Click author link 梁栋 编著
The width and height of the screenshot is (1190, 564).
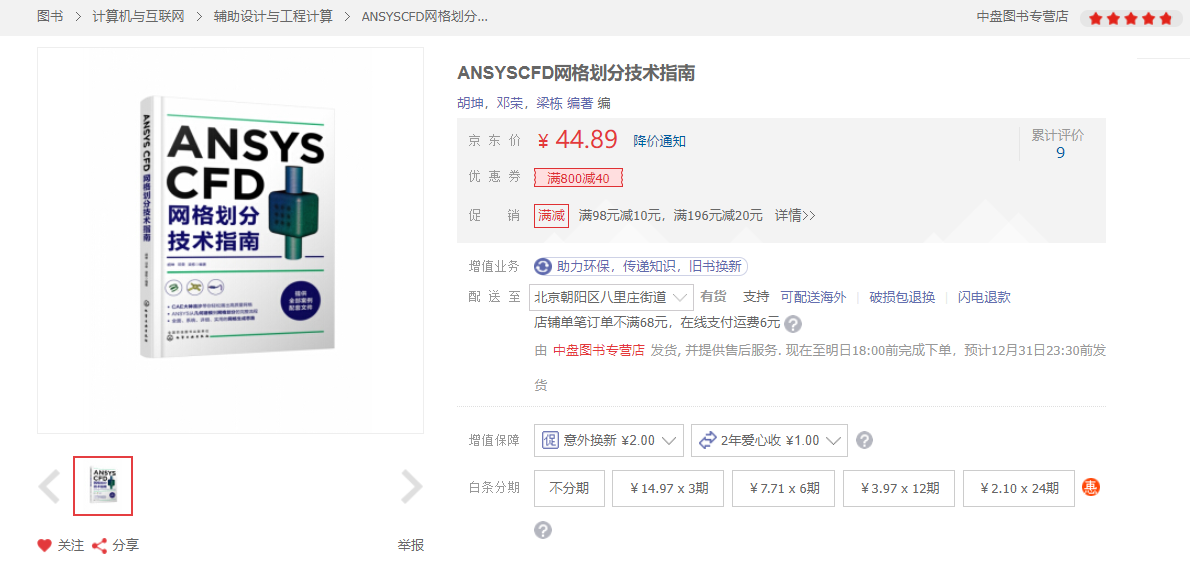click(565, 103)
